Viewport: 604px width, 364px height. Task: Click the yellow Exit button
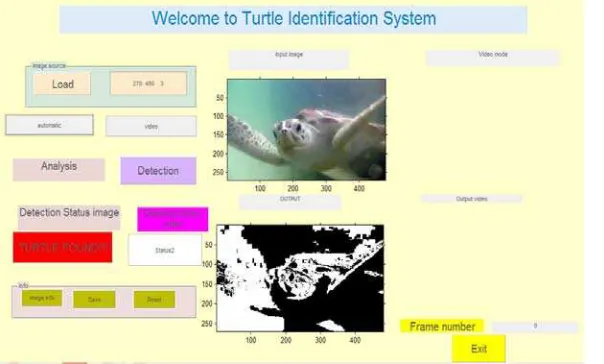coord(479,349)
